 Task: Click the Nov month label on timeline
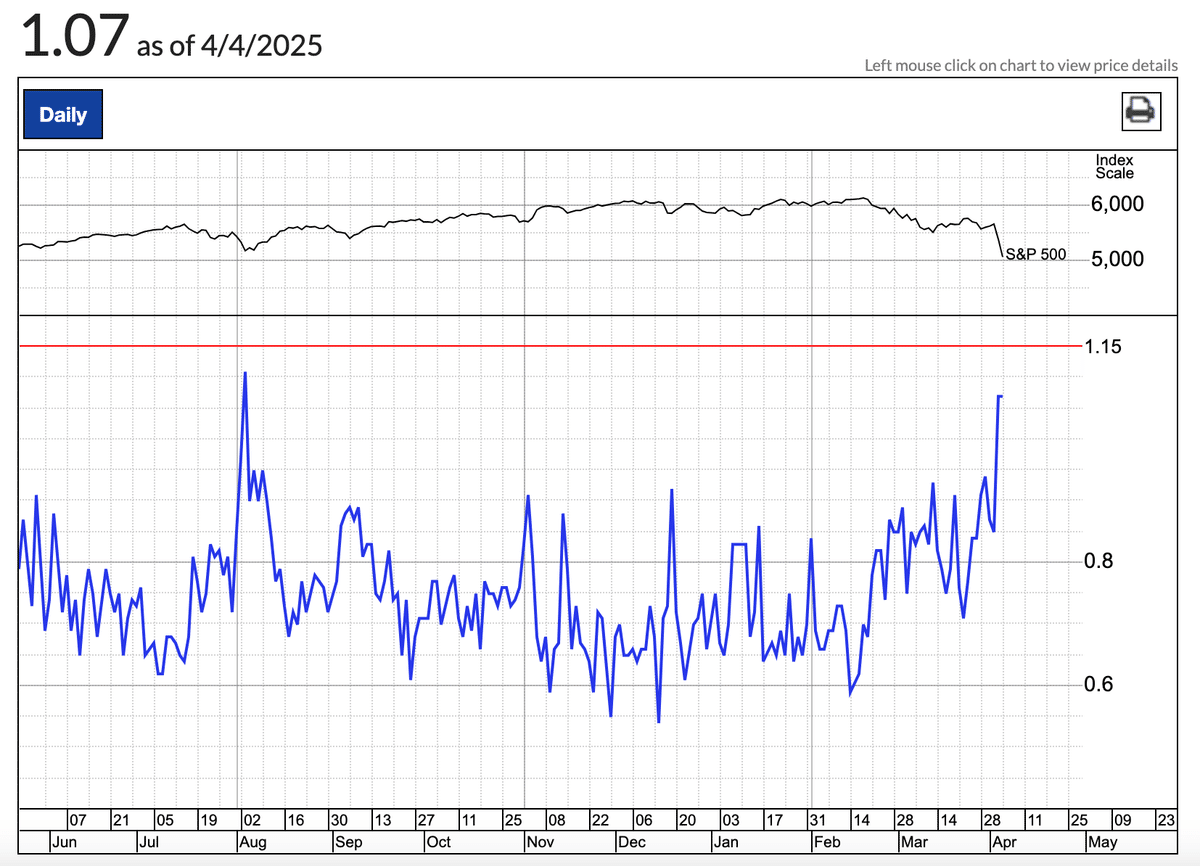pyautogui.click(x=539, y=842)
